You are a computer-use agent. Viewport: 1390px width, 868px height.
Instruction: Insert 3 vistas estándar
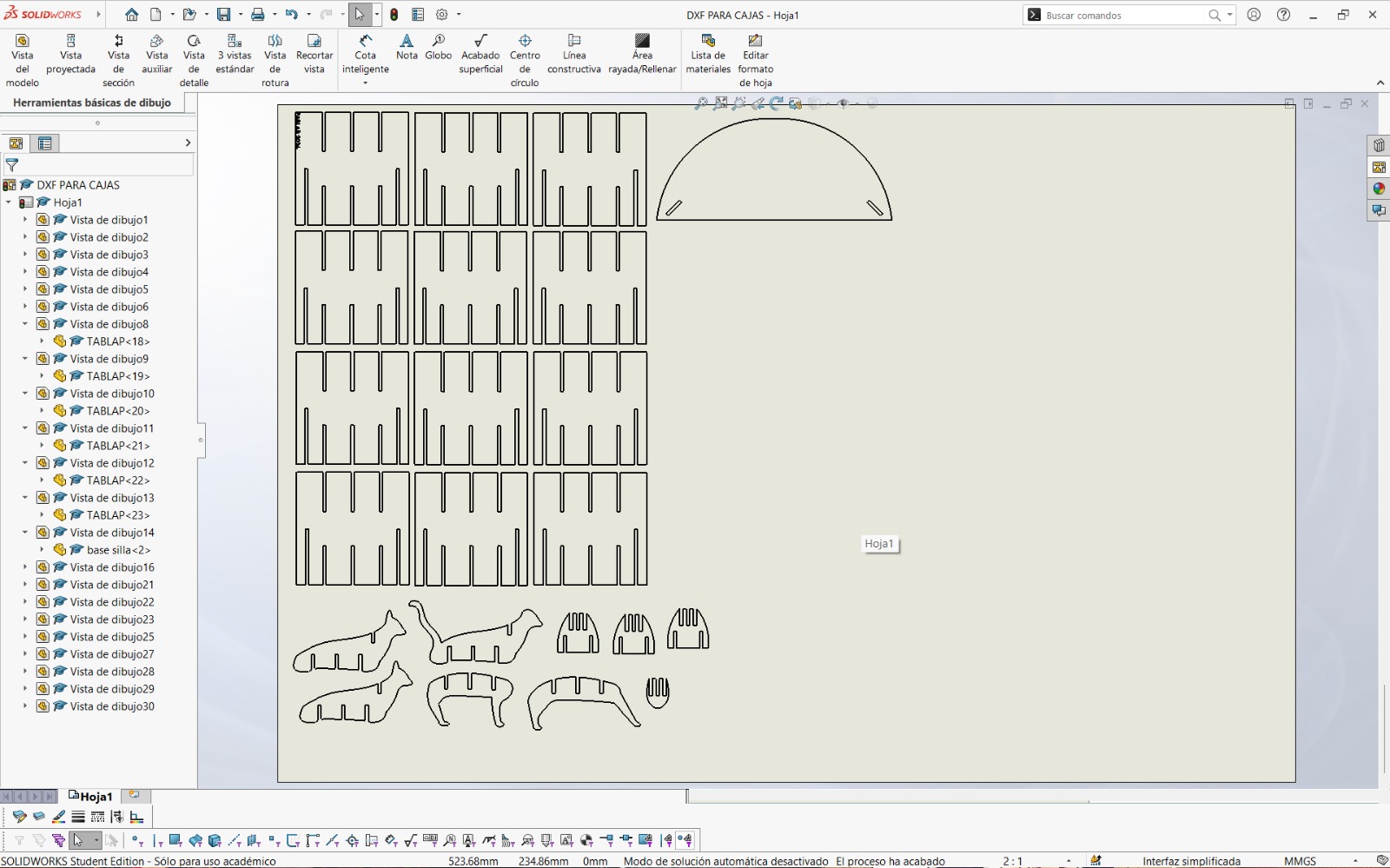pyautogui.click(x=235, y=54)
